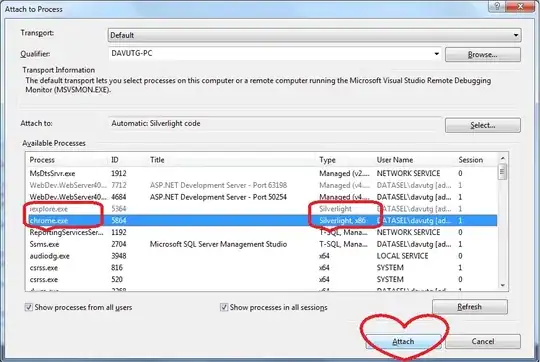Click the Qualifier text field
540x362 pixels.
point(270,54)
